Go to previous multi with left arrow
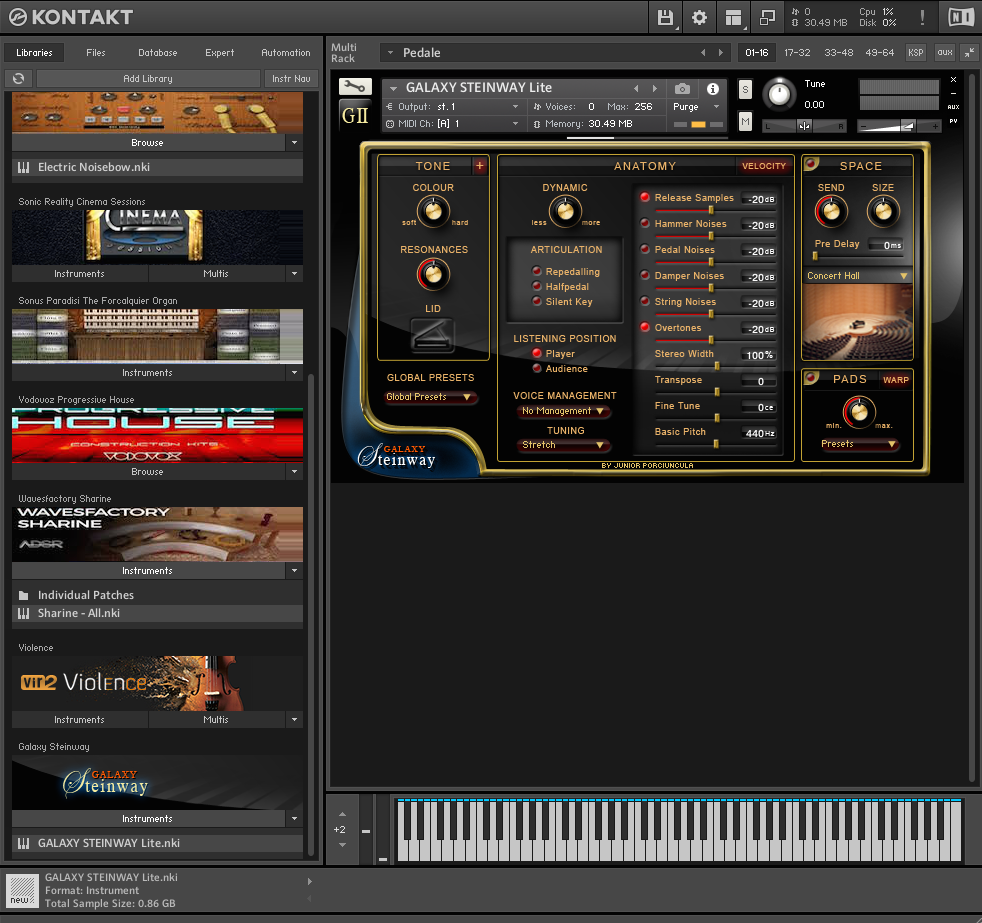The image size is (982, 923). pos(703,53)
